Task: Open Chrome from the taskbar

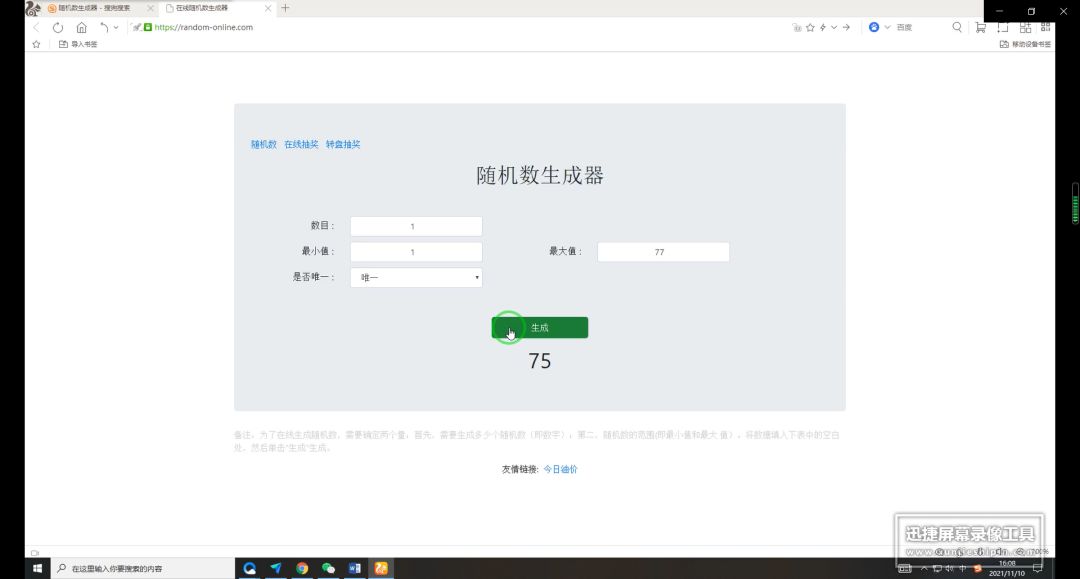Action: pyautogui.click(x=302, y=568)
